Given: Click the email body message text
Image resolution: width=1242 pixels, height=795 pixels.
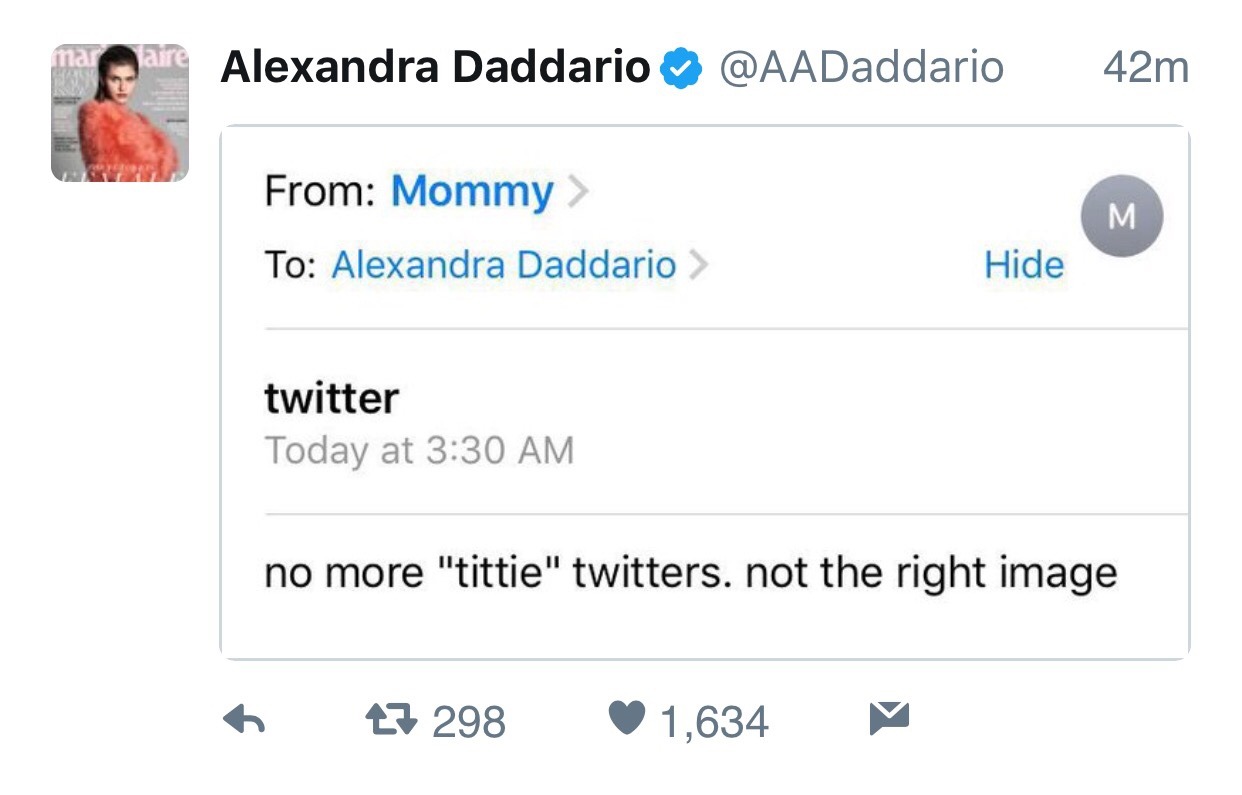Looking at the screenshot, I should tap(690, 573).
